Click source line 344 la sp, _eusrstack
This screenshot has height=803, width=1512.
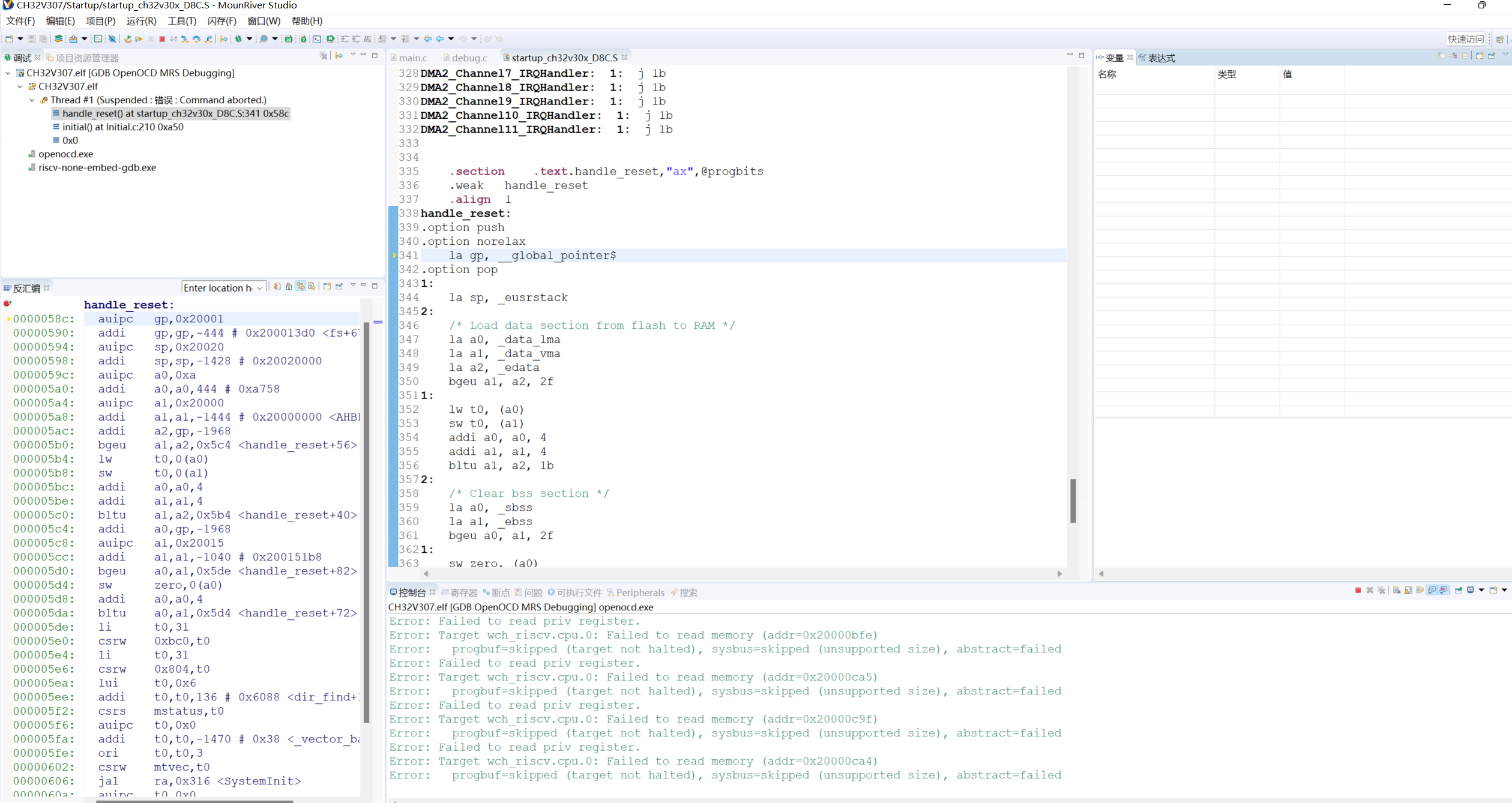(508, 298)
